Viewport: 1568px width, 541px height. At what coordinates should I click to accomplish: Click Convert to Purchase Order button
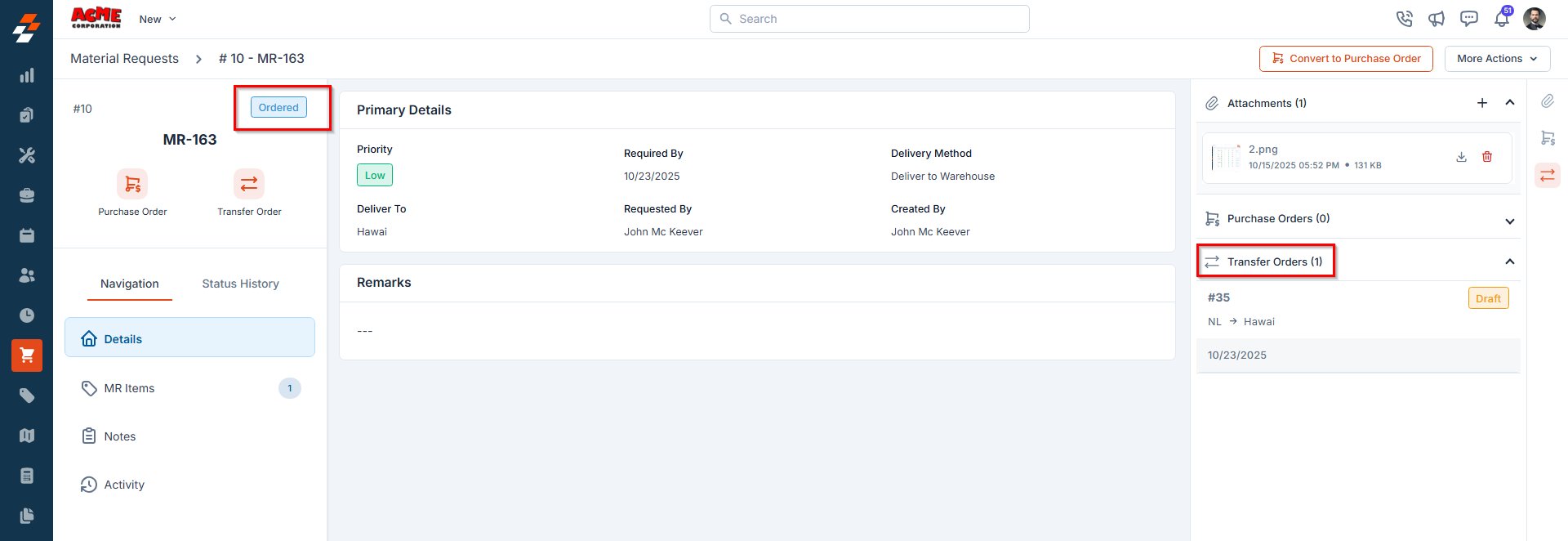pyautogui.click(x=1346, y=59)
